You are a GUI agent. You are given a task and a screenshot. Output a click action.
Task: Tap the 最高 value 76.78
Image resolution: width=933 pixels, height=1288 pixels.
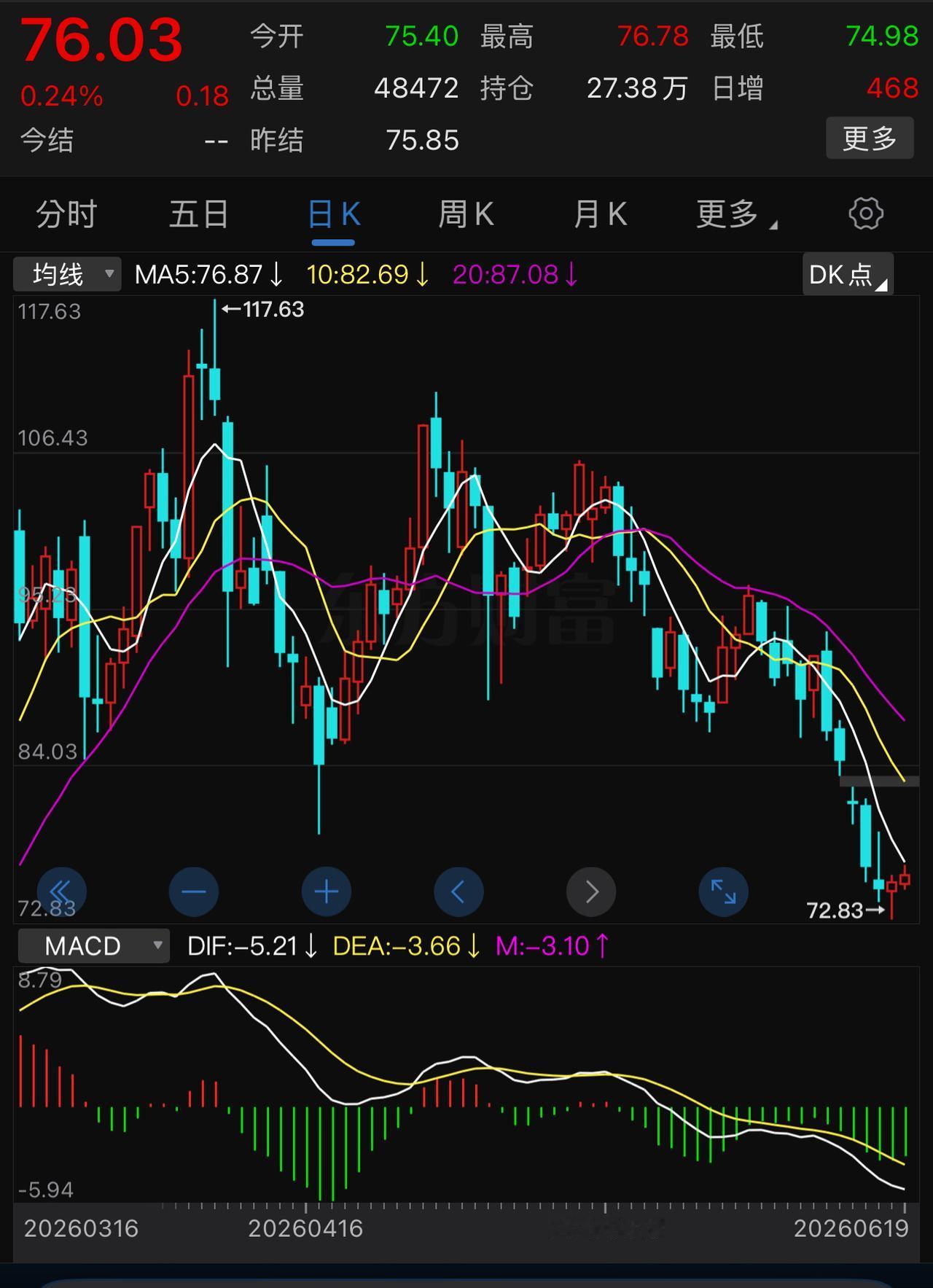tap(652, 36)
